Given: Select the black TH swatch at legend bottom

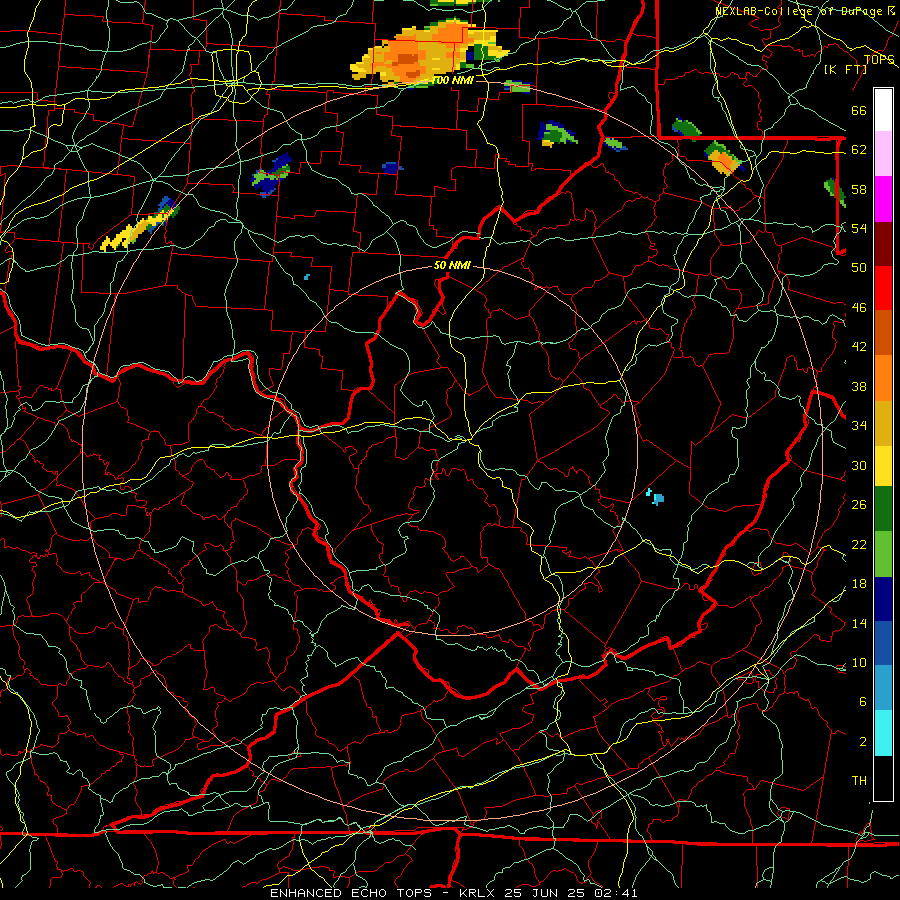Looking at the screenshot, I should tap(883, 778).
